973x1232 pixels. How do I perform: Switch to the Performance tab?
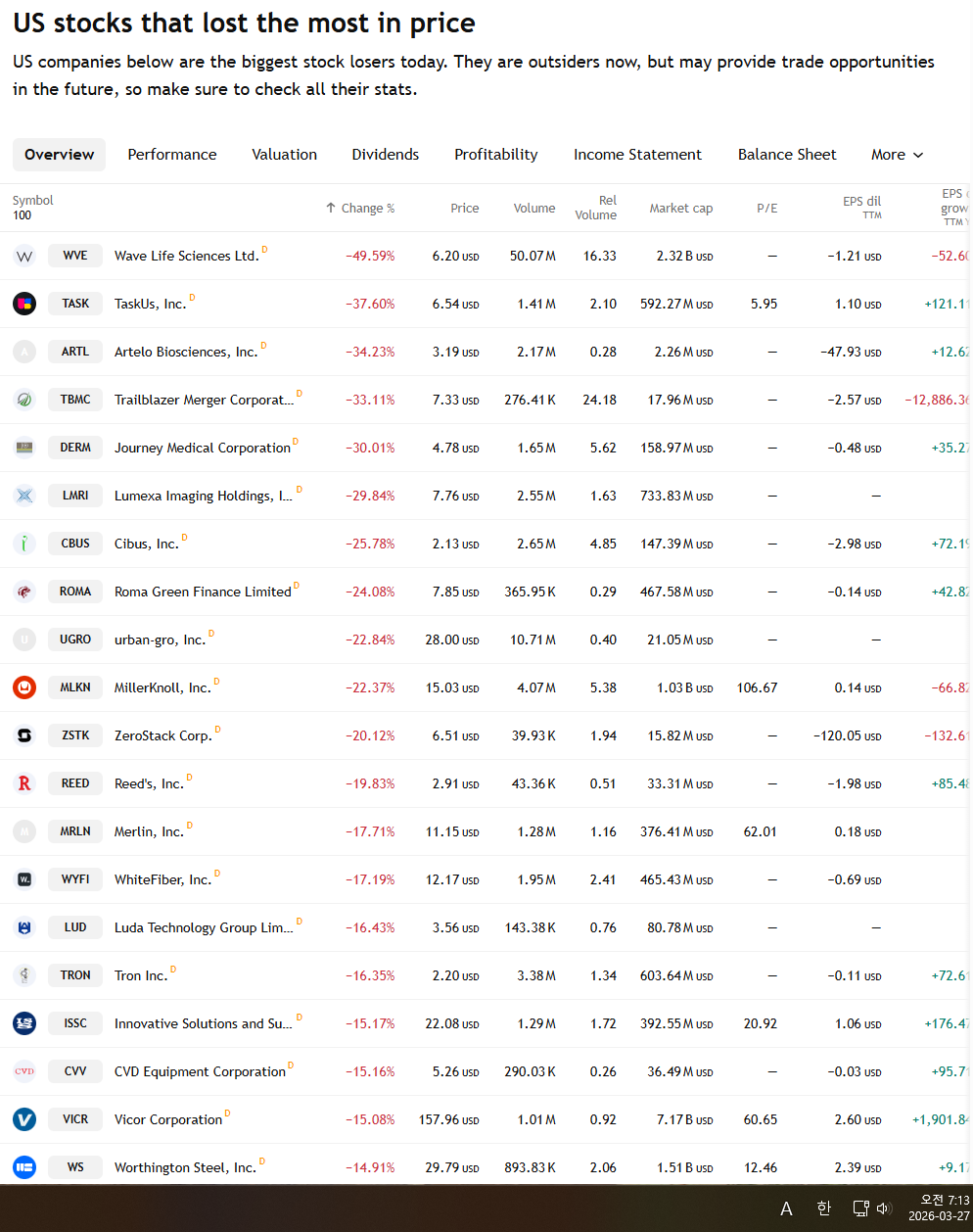tap(172, 155)
